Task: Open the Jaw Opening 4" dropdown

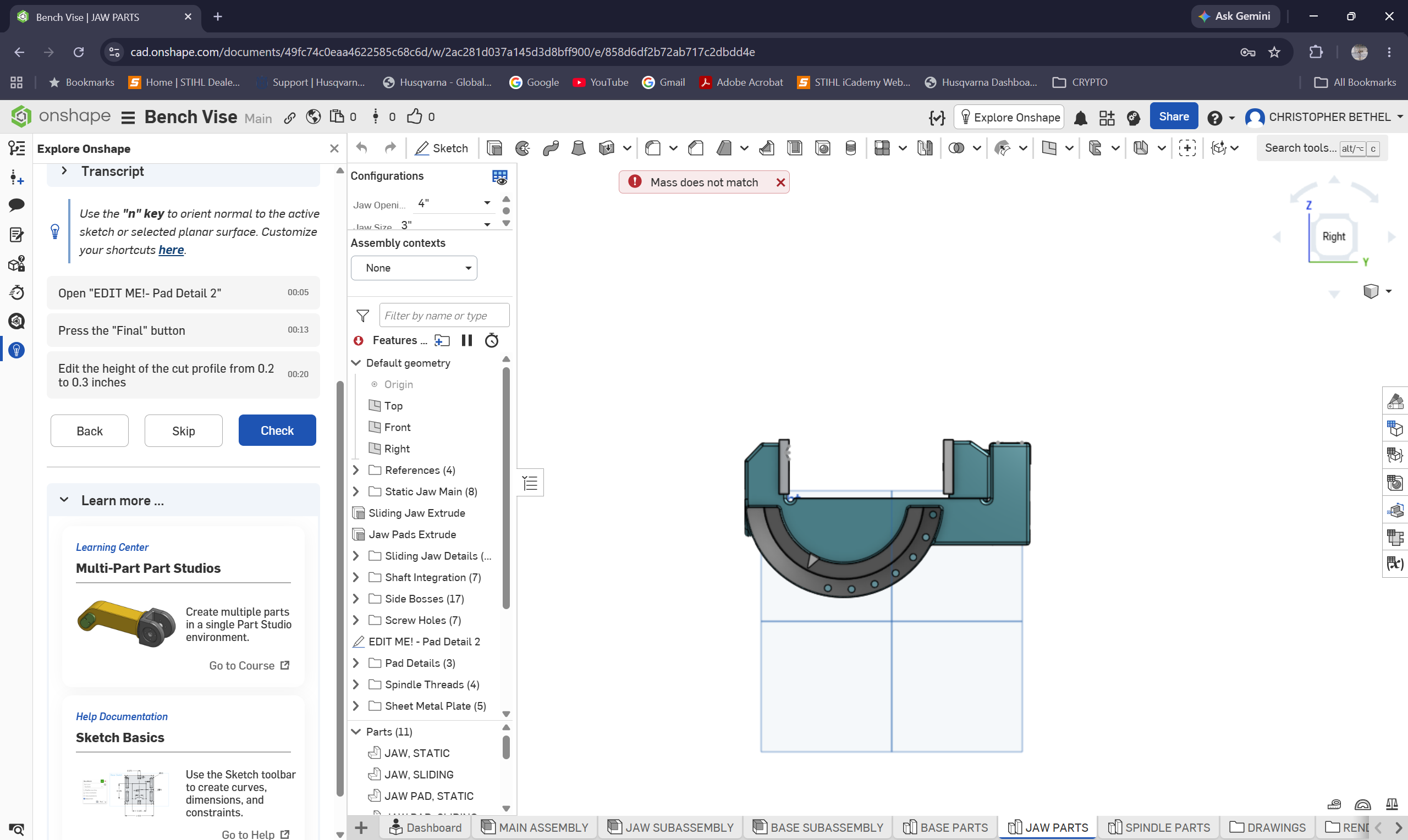Action: pos(454,203)
